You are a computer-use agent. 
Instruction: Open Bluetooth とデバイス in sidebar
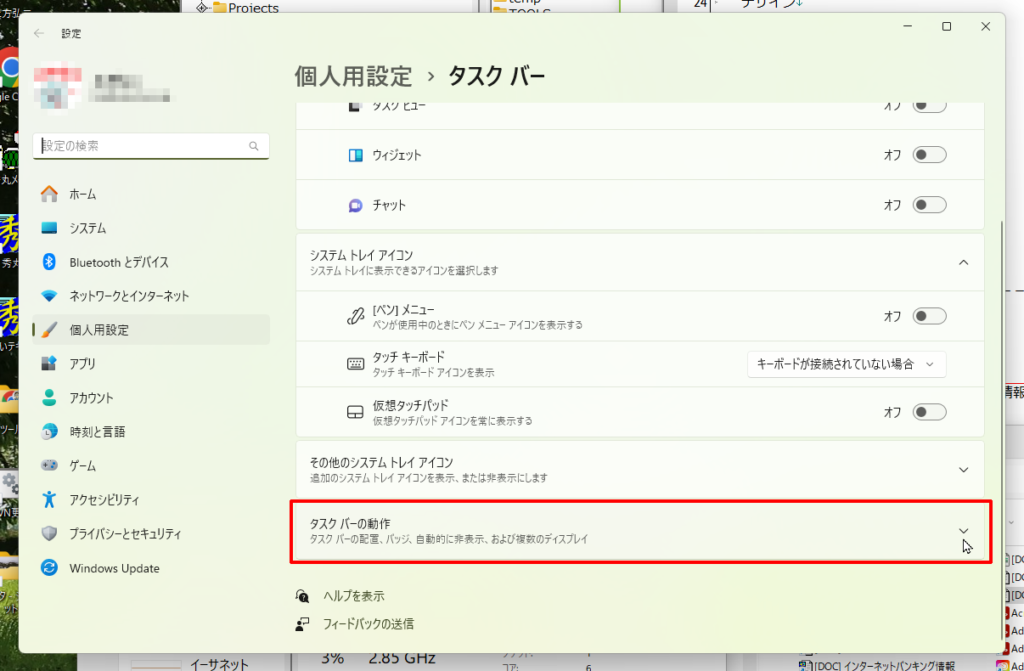118,262
